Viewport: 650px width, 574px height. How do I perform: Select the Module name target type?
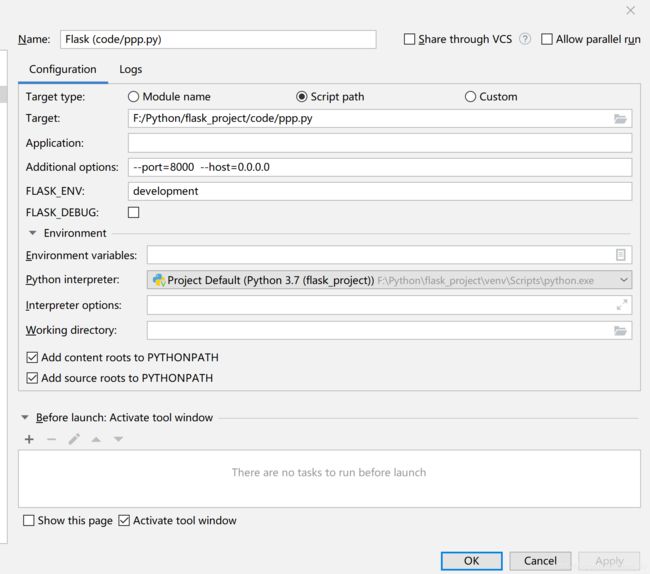tap(134, 97)
